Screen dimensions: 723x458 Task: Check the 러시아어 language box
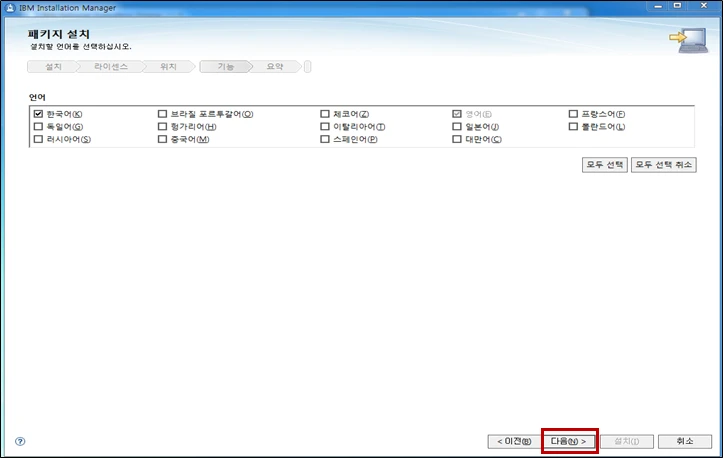38,140
